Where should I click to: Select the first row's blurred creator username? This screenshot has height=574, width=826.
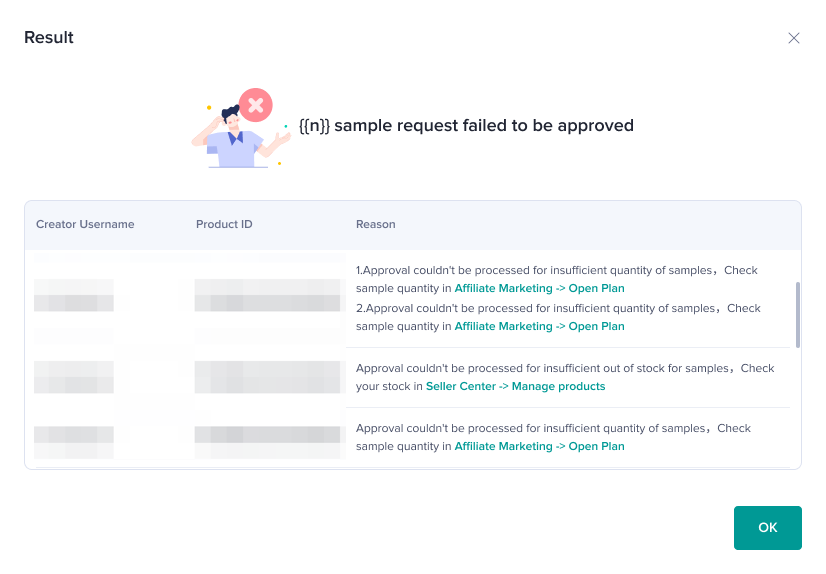[x=74, y=295]
